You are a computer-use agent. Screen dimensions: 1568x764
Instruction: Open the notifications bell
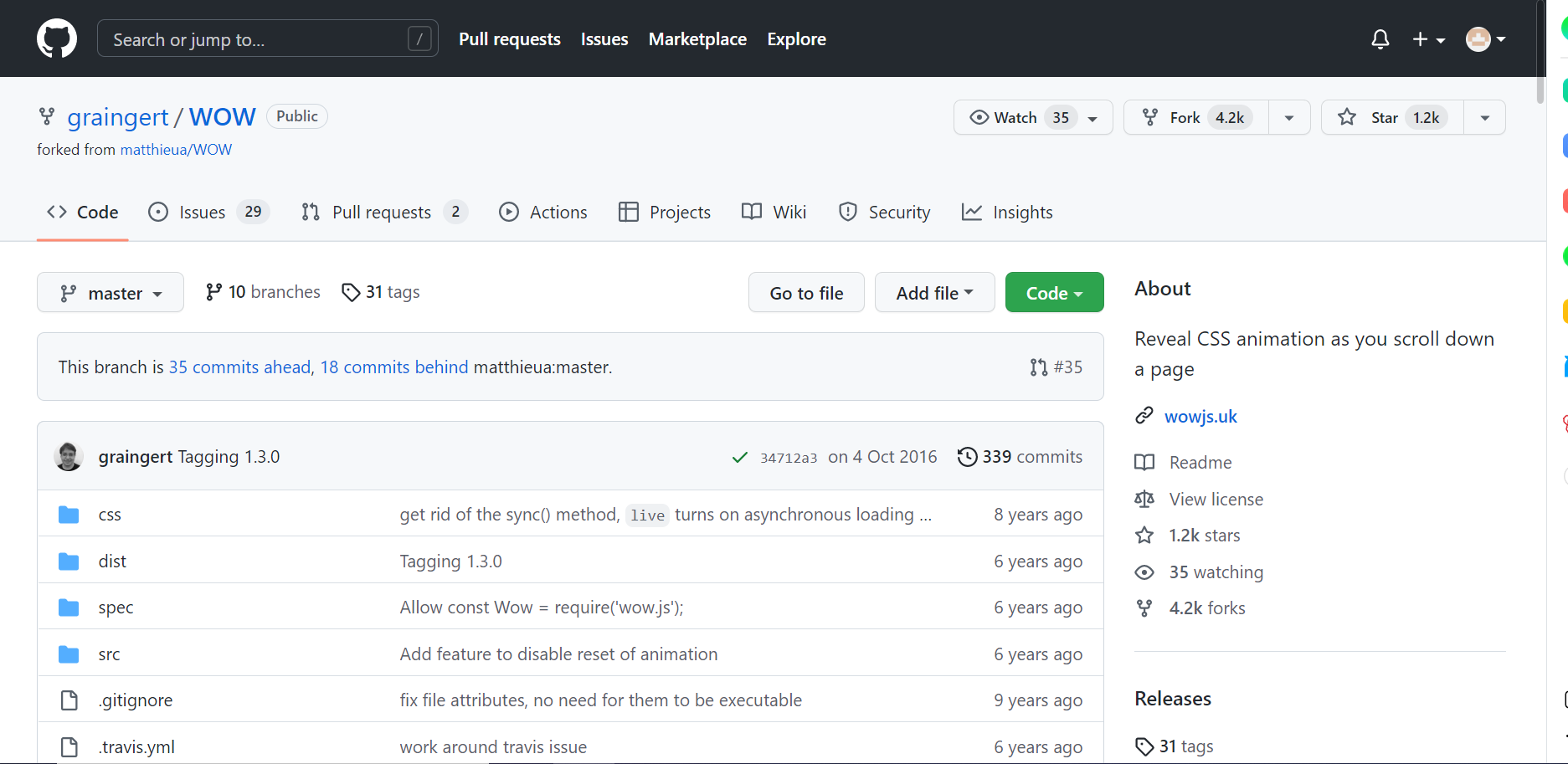coord(1380,39)
